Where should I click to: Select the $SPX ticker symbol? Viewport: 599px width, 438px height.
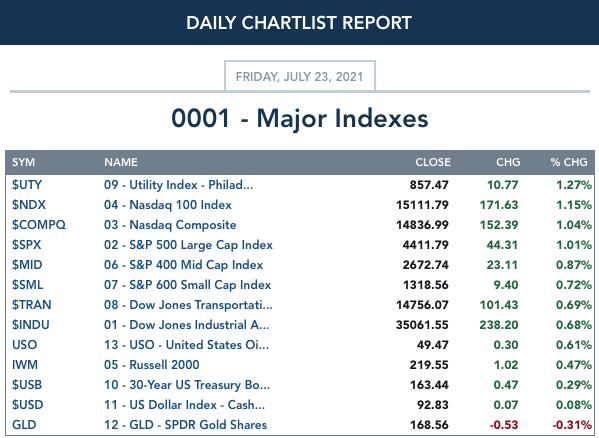(x=26, y=245)
